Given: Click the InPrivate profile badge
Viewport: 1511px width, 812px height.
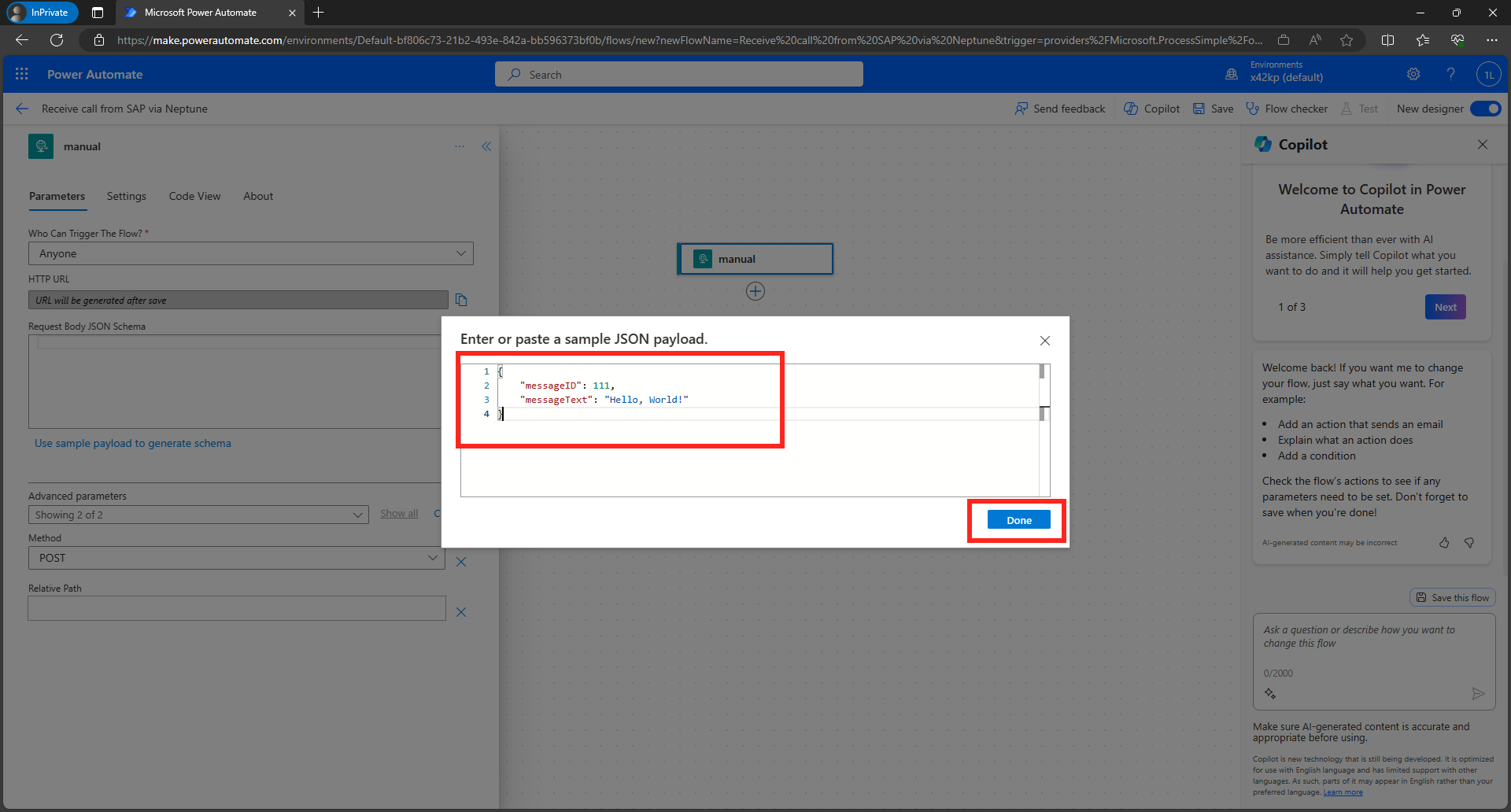Looking at the screenshot, I should (x=42, y=13).
